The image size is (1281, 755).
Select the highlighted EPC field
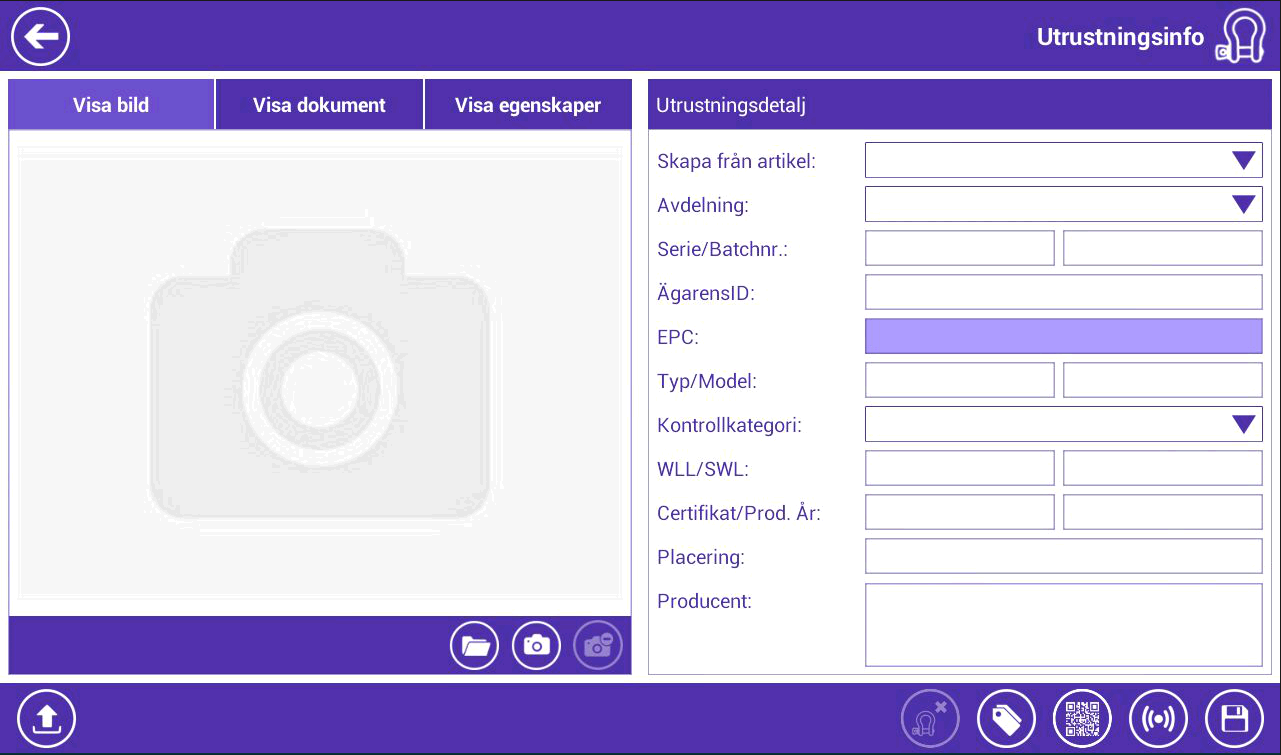click(1063, 336)
